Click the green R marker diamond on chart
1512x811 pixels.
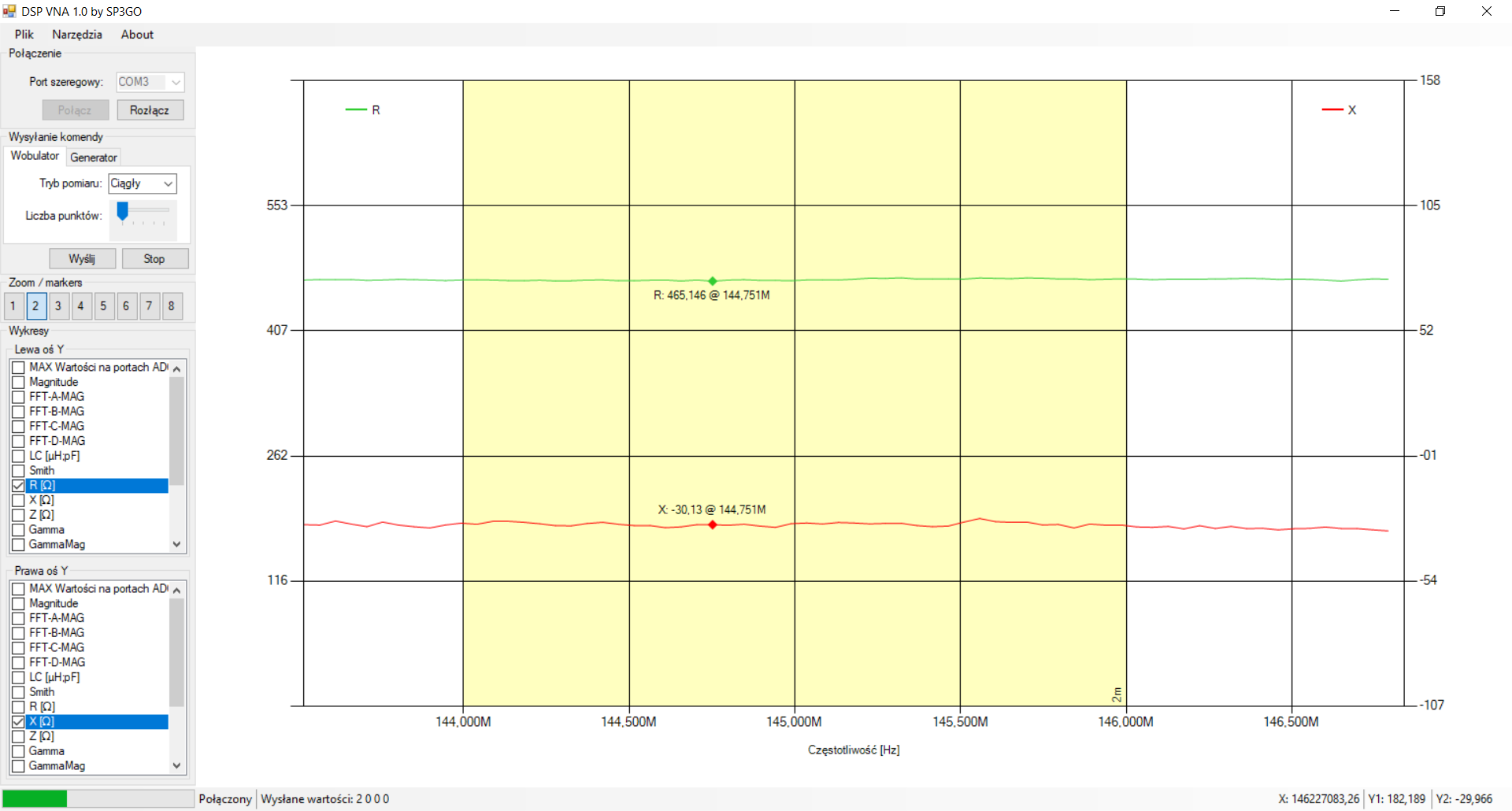click(713, 281)
